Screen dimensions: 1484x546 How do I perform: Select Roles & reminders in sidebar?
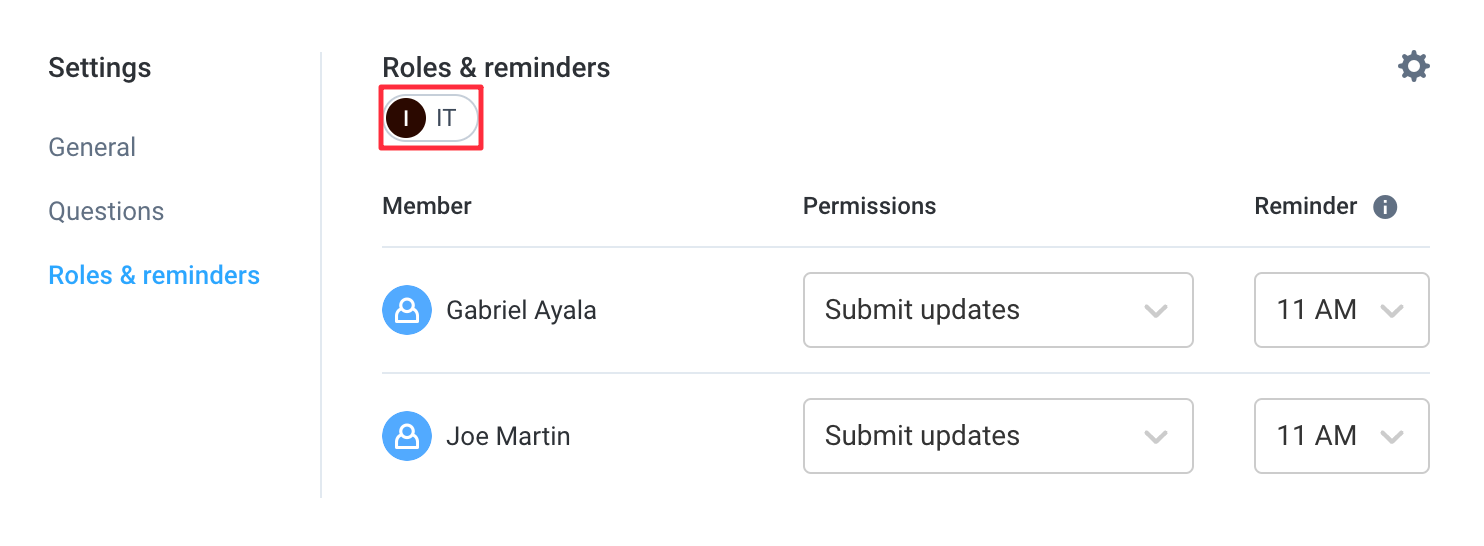[x=154, y=275]
